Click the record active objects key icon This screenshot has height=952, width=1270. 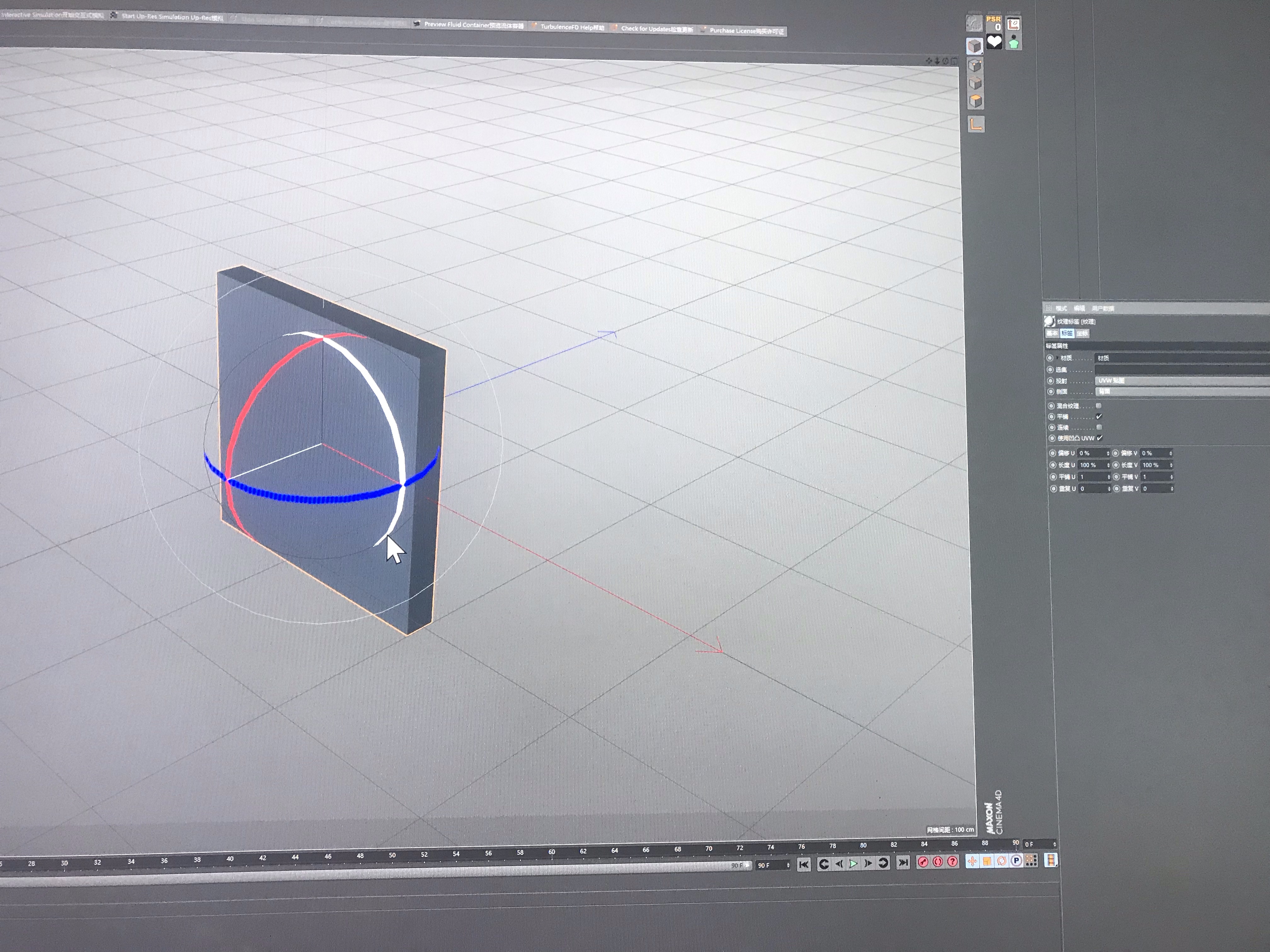(923, 862)
